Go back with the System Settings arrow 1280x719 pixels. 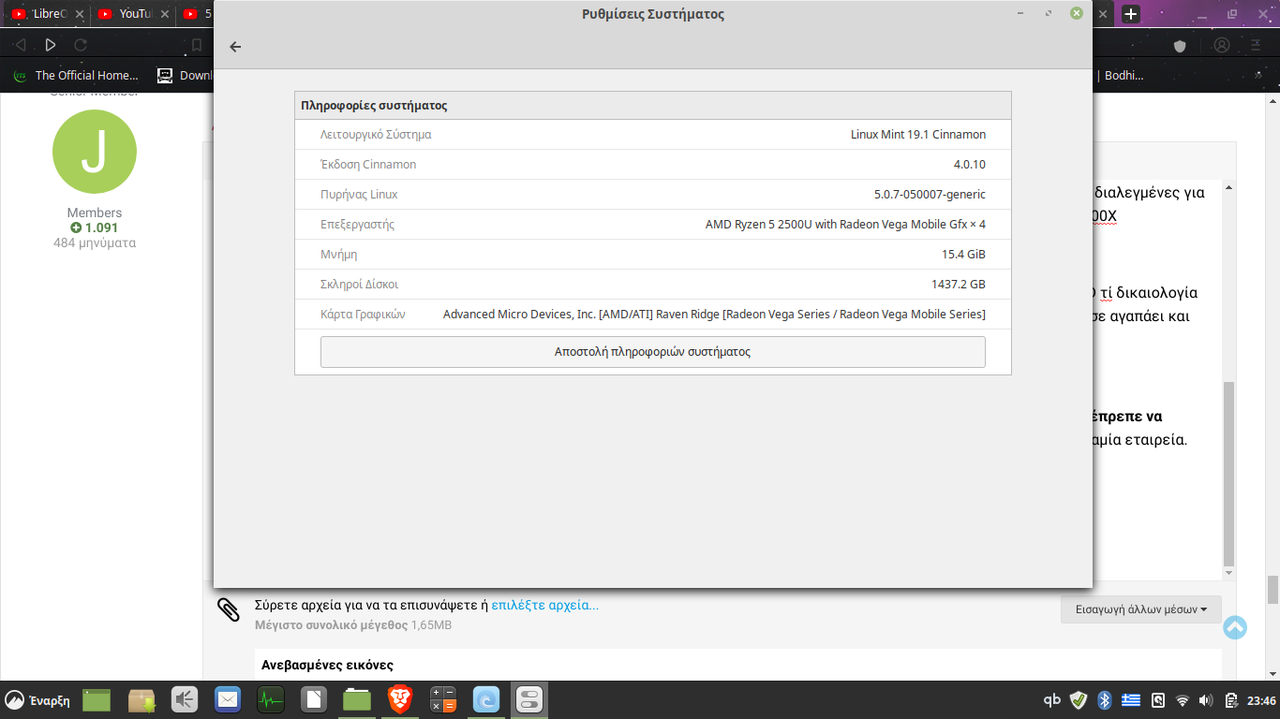(x=235, y=47)
